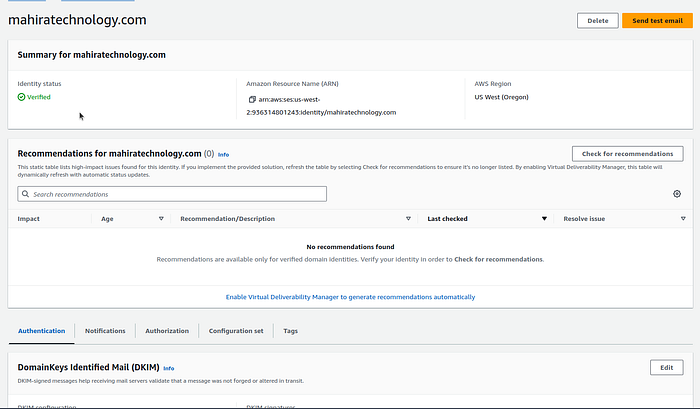Select the ARN text arn:aws:ses:us-west-
Viewport: 700px width, 409px height.
(289, 100)
